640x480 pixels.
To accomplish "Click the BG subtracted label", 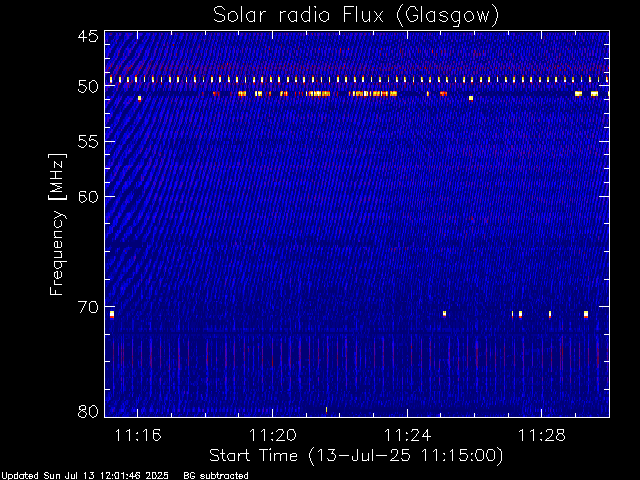I will click(x=216, y=476).
